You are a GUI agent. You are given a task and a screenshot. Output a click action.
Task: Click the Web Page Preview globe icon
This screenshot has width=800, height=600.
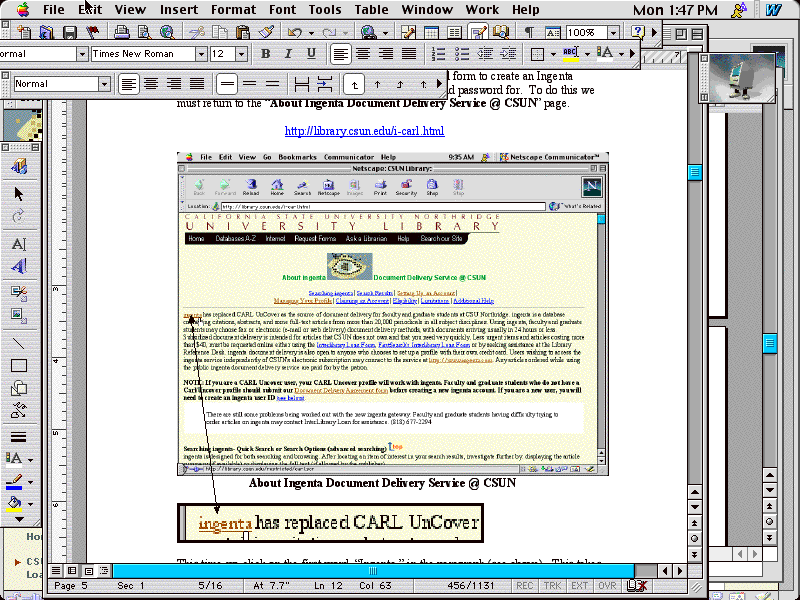pyautogui.click(x=167, y=33)
